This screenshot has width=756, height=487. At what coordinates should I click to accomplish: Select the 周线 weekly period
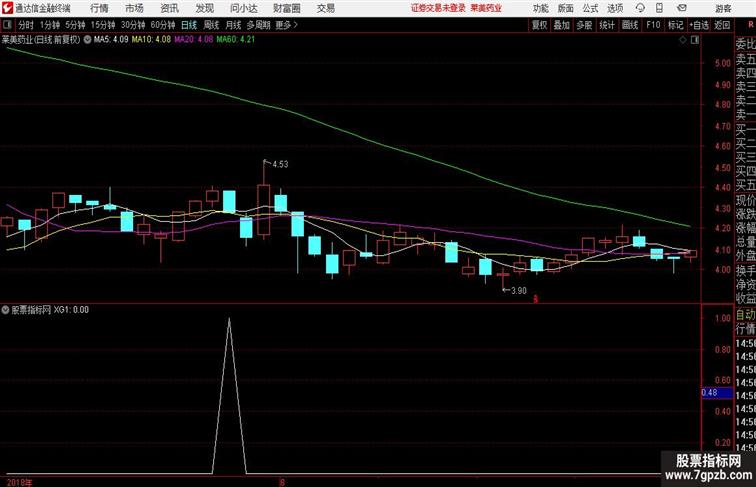pos(211,25)
